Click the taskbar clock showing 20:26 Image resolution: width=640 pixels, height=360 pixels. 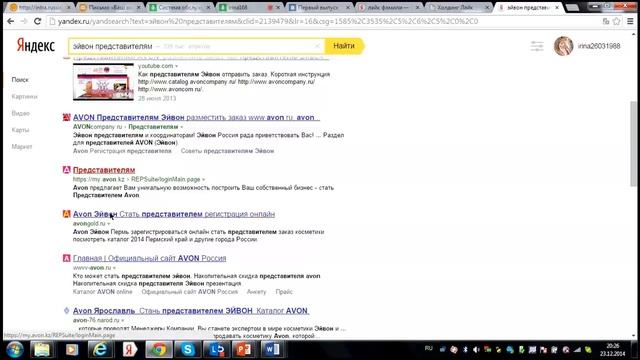click(612, 350)
